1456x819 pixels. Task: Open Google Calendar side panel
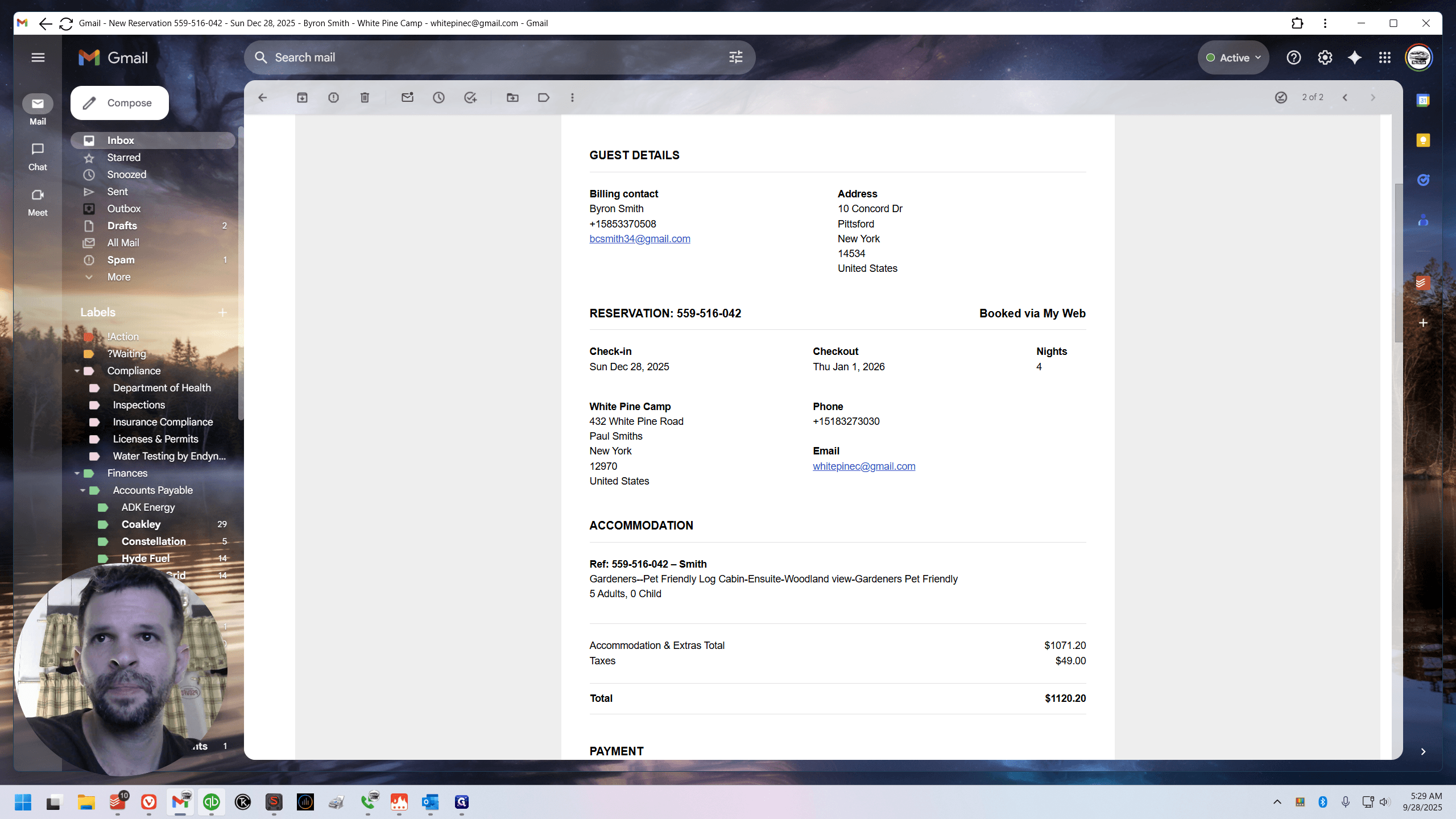[x=1423, y=101]
